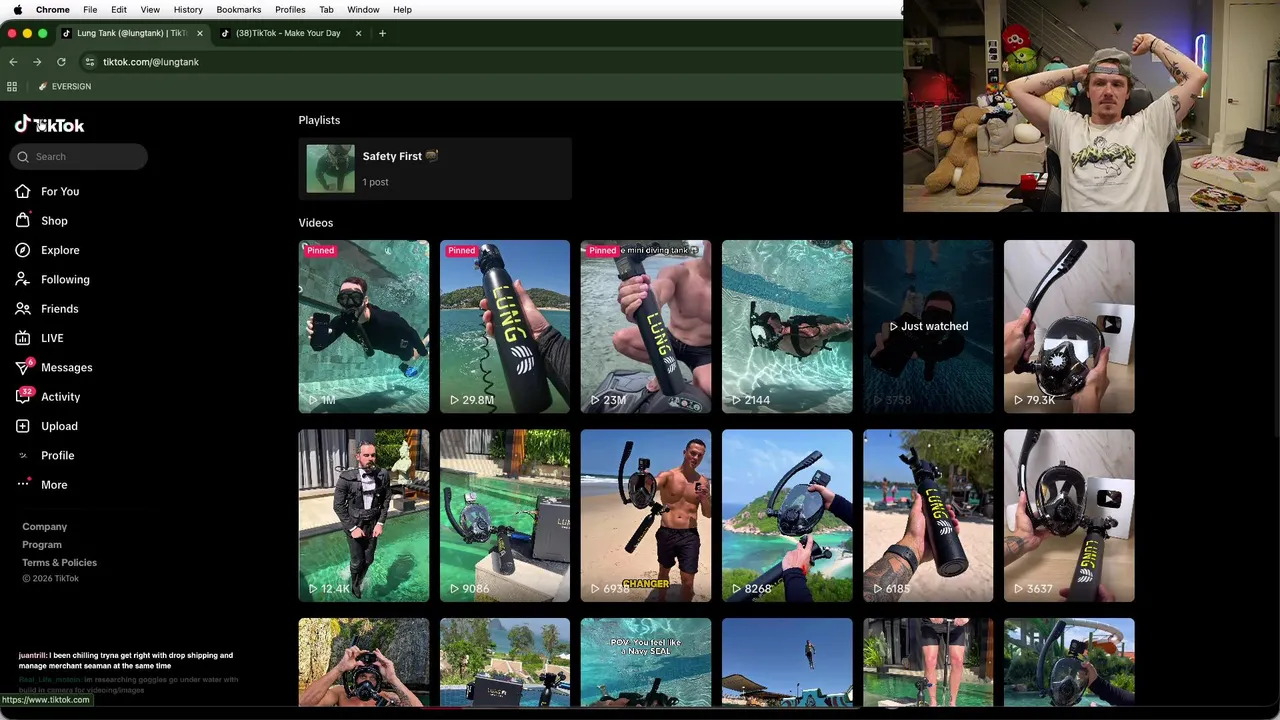1280x720 pixels.
Task: Click the Upload plus icon
Action: pos(22,426)
